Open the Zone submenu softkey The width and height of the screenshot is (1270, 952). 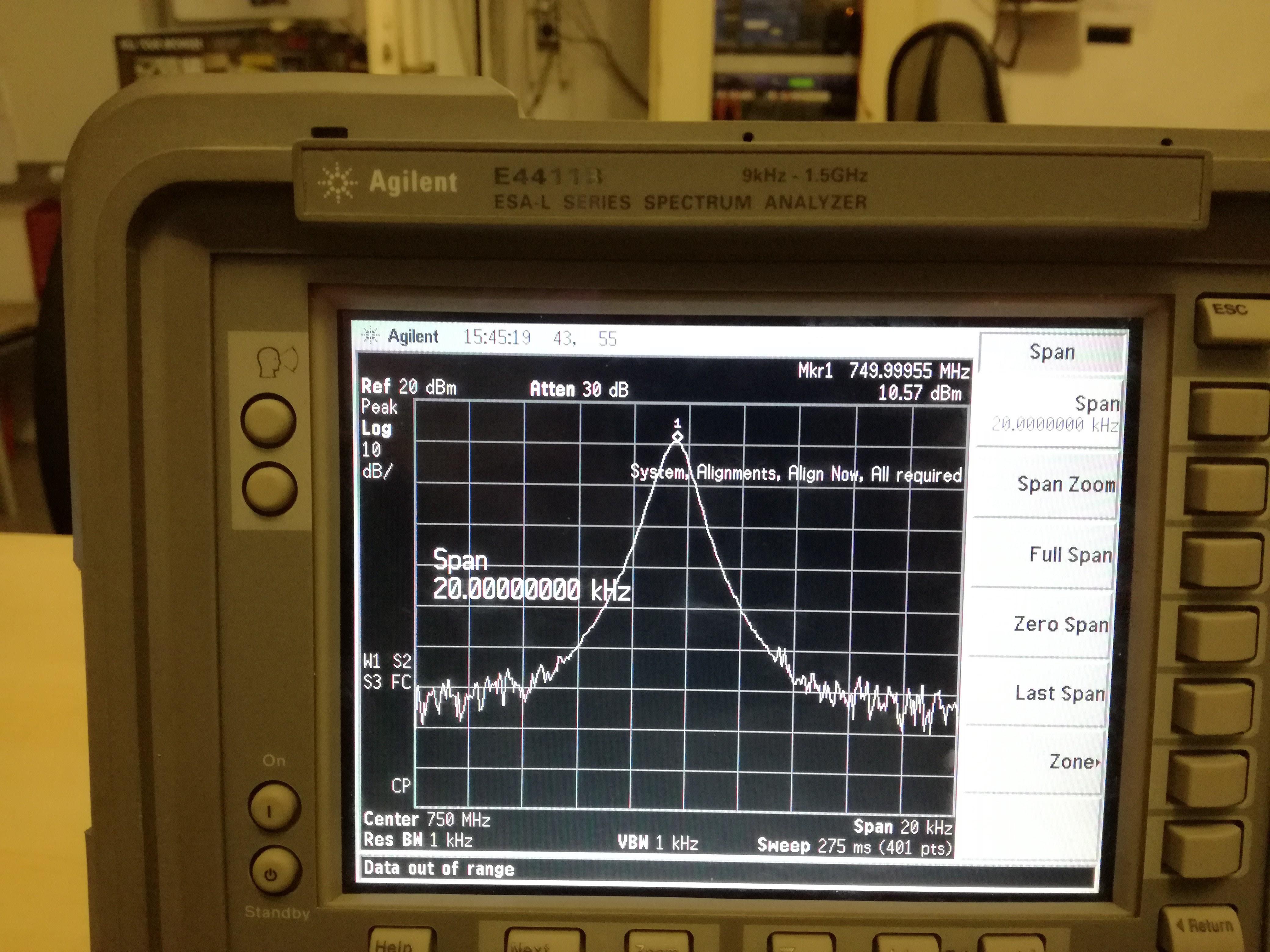pos(1075,762)
